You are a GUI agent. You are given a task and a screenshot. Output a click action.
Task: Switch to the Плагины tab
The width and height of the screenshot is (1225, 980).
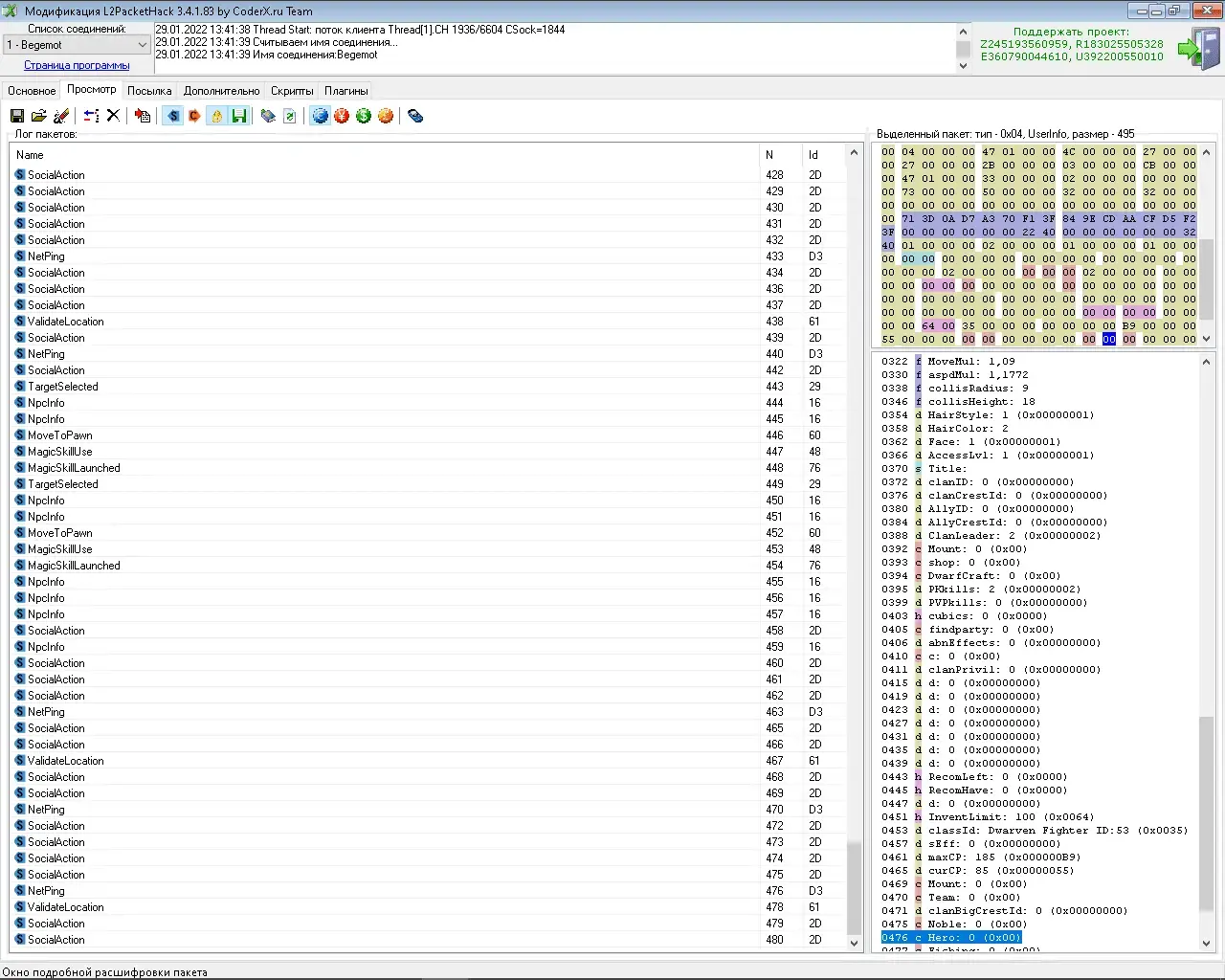(x=346, y=91)
